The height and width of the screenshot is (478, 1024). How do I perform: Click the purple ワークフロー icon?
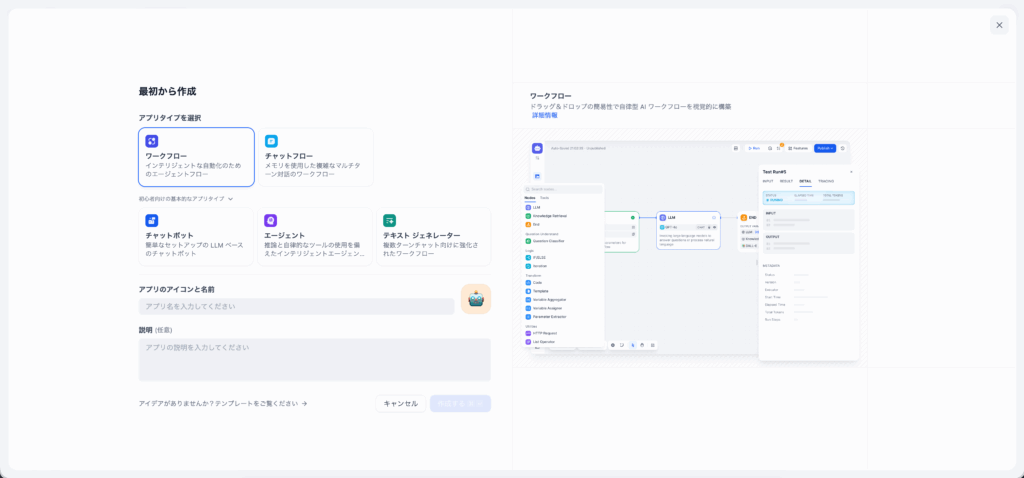click(152, 141)
